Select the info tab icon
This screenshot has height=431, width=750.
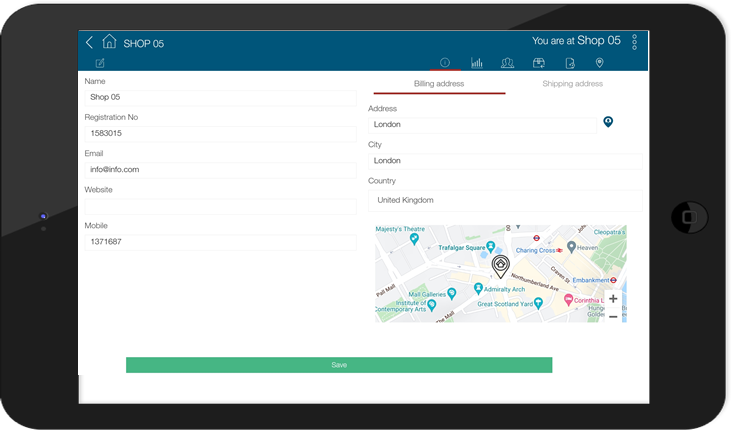pyautogui.click(x=445, y=63)
